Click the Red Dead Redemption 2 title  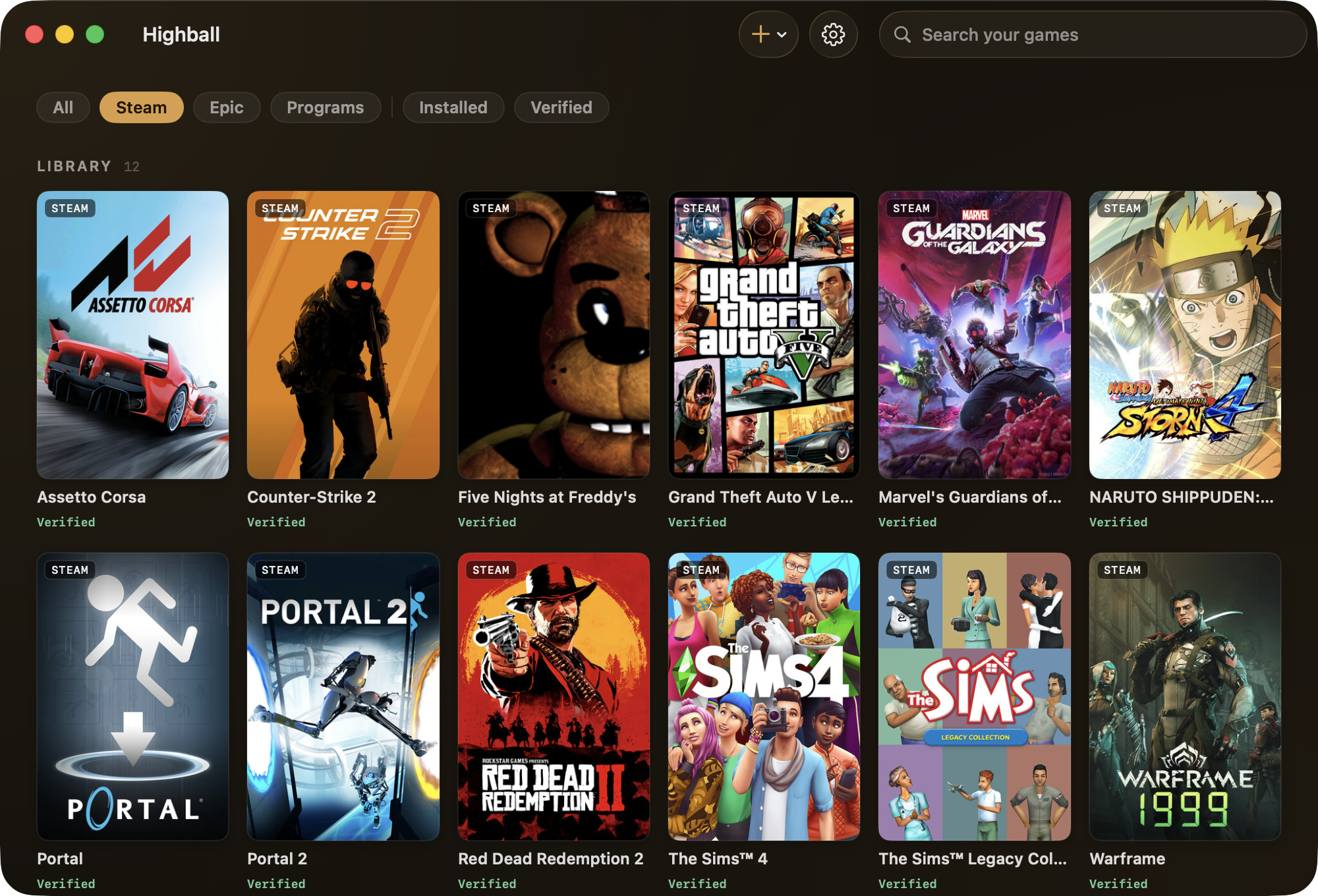point(550,859)
